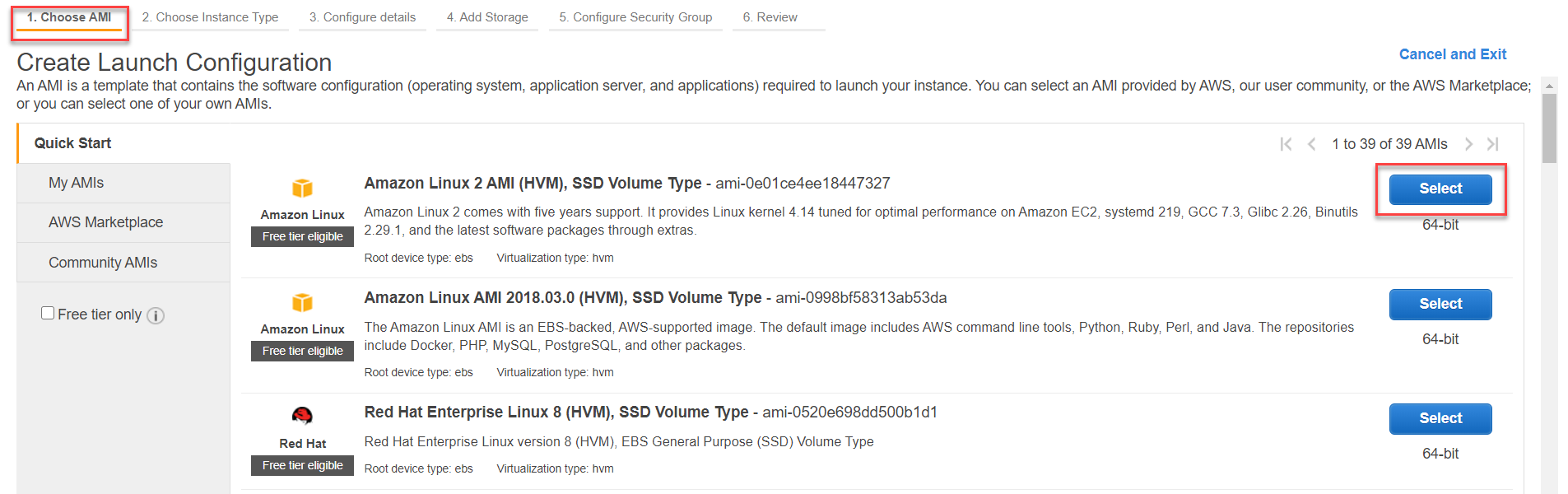Click the Cancel and Exit link
This screenshot has height=494, width=1568.
pyautogui.click(x=1453, y=54)
